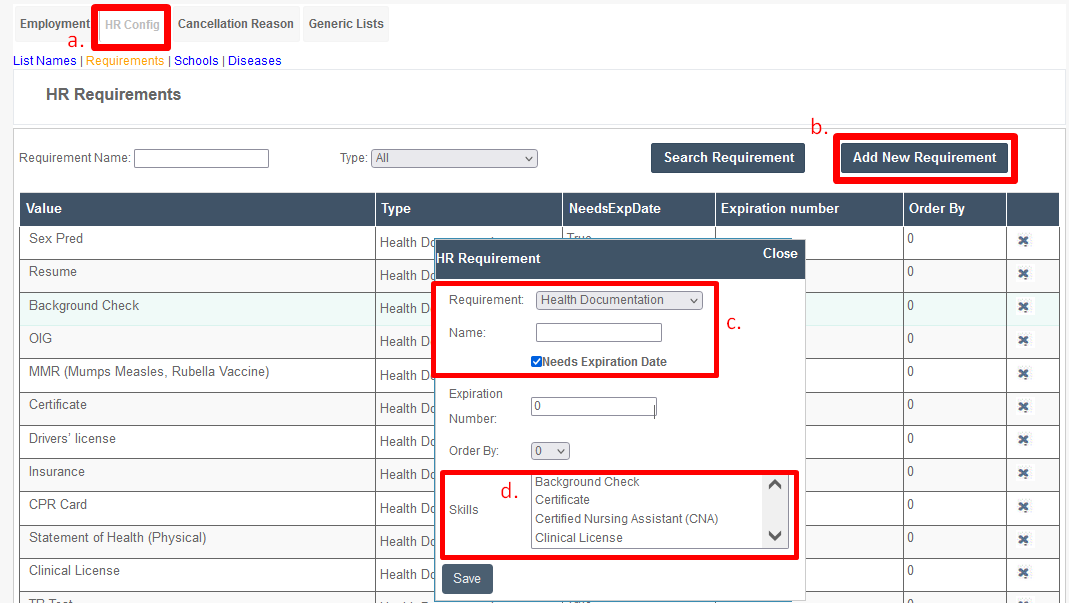The image size is (1069, 603).
Task: Delete the Clinical License requirement row
Action: 1023,573
